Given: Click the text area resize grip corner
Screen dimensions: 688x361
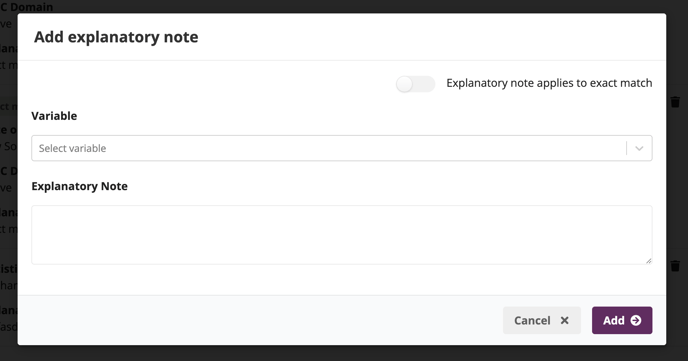Looking at the screenshot, I should pyautogui.click(x=649, y=260).
